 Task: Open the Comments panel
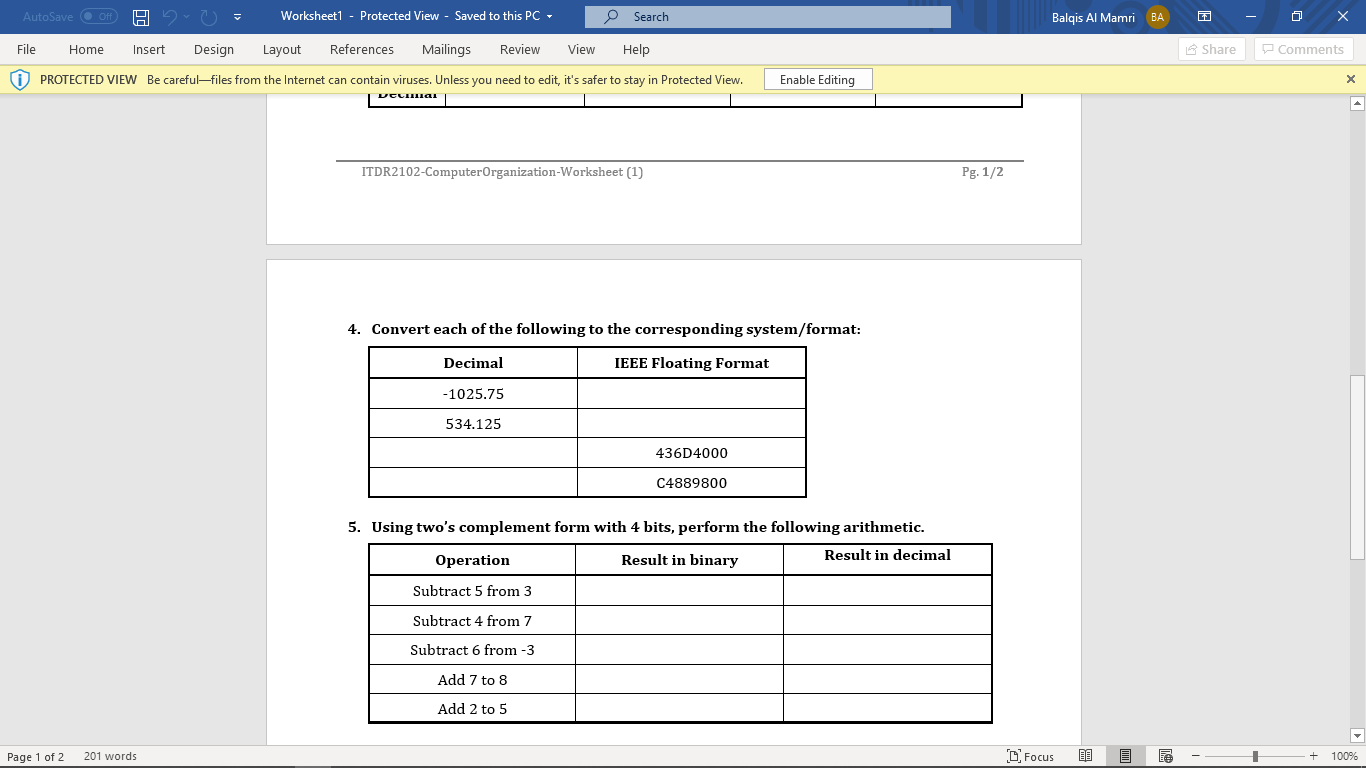[x=1303, y=49]
